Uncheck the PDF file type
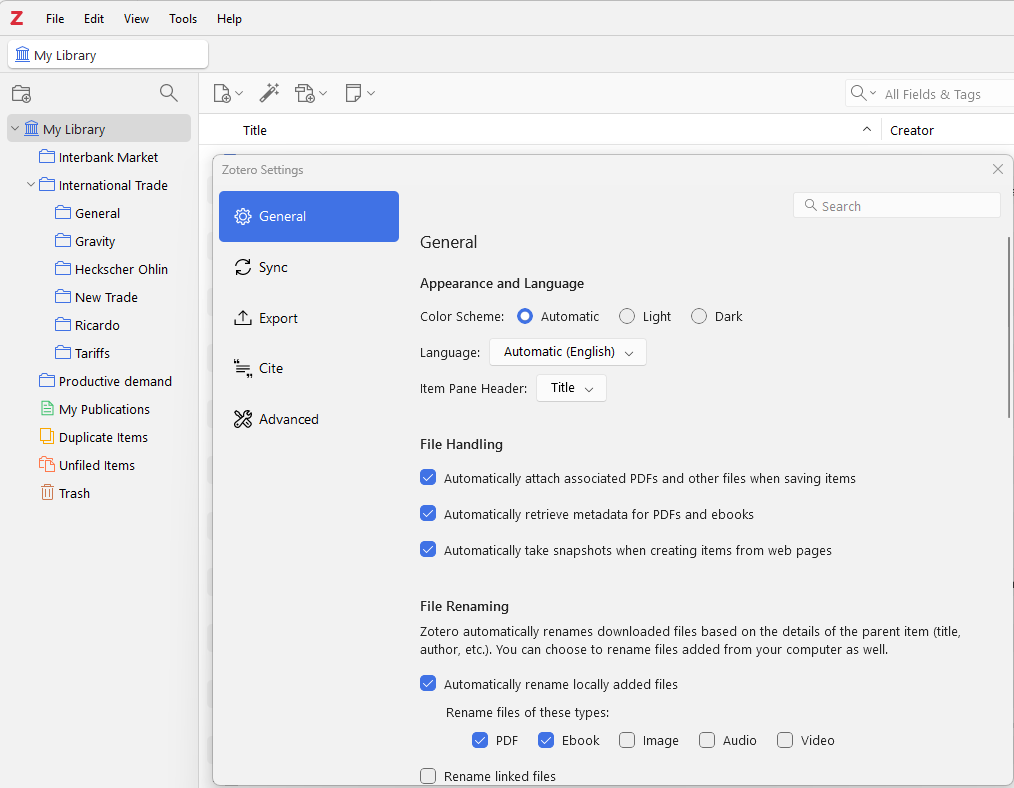This screenshot has height=788, width=1014. (480, 740)
